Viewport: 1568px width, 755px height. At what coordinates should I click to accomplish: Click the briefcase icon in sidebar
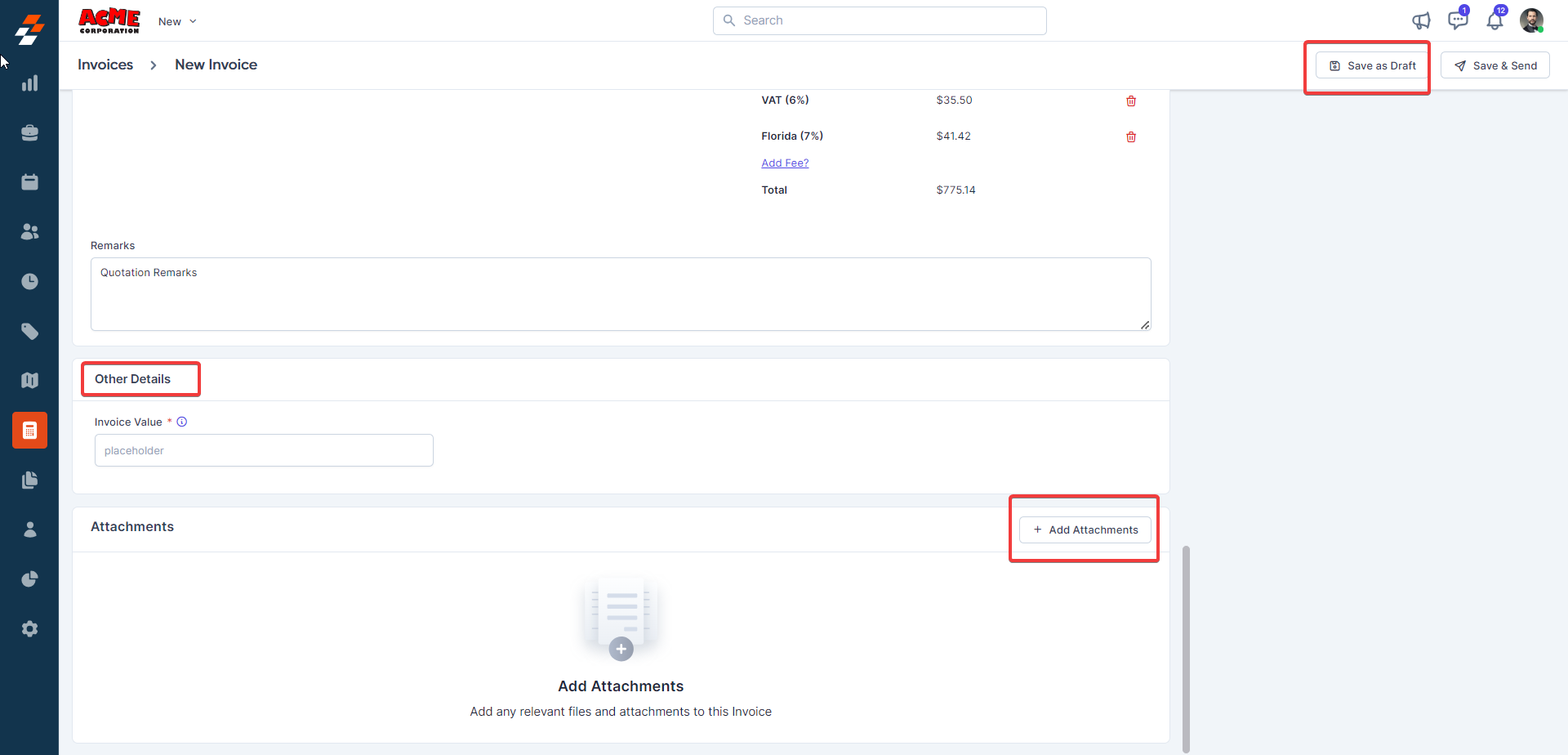click(x=29, y=133)
